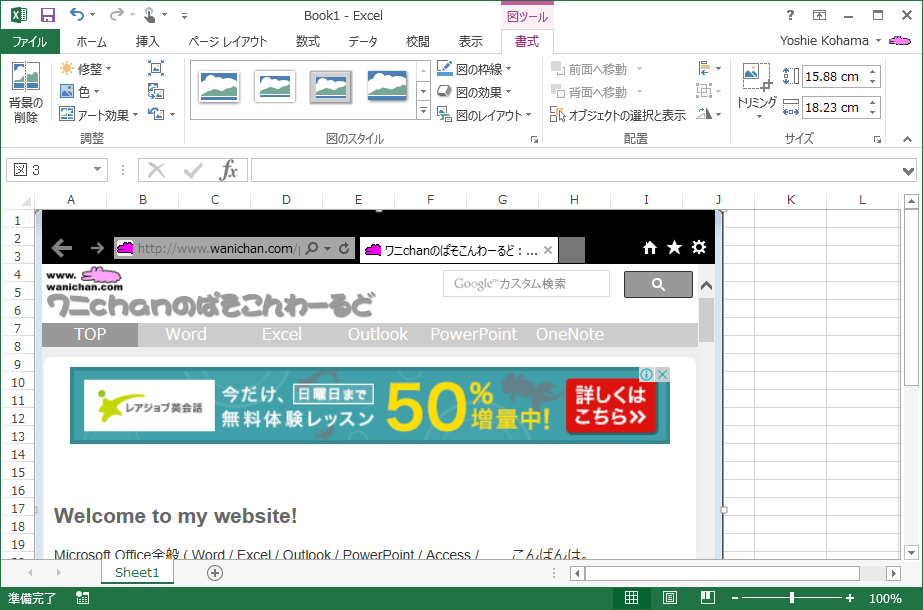The height and width of the screenshot is (610, 923).
Task: Click the Change Picture icon
Action: 156,91
